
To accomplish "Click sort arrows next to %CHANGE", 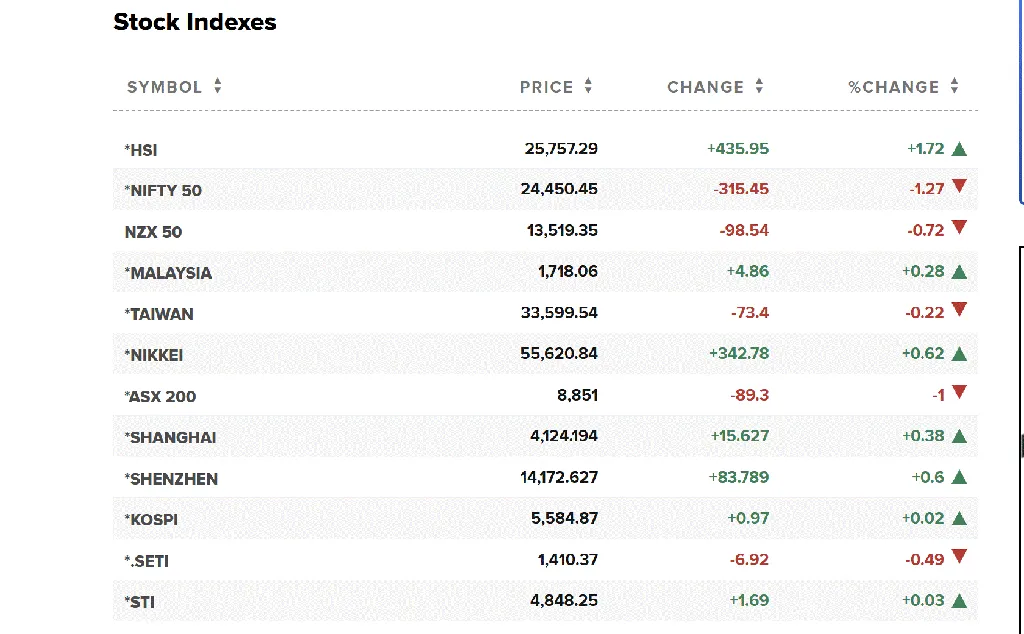I will pyautogui.click(x=955, y=87).
